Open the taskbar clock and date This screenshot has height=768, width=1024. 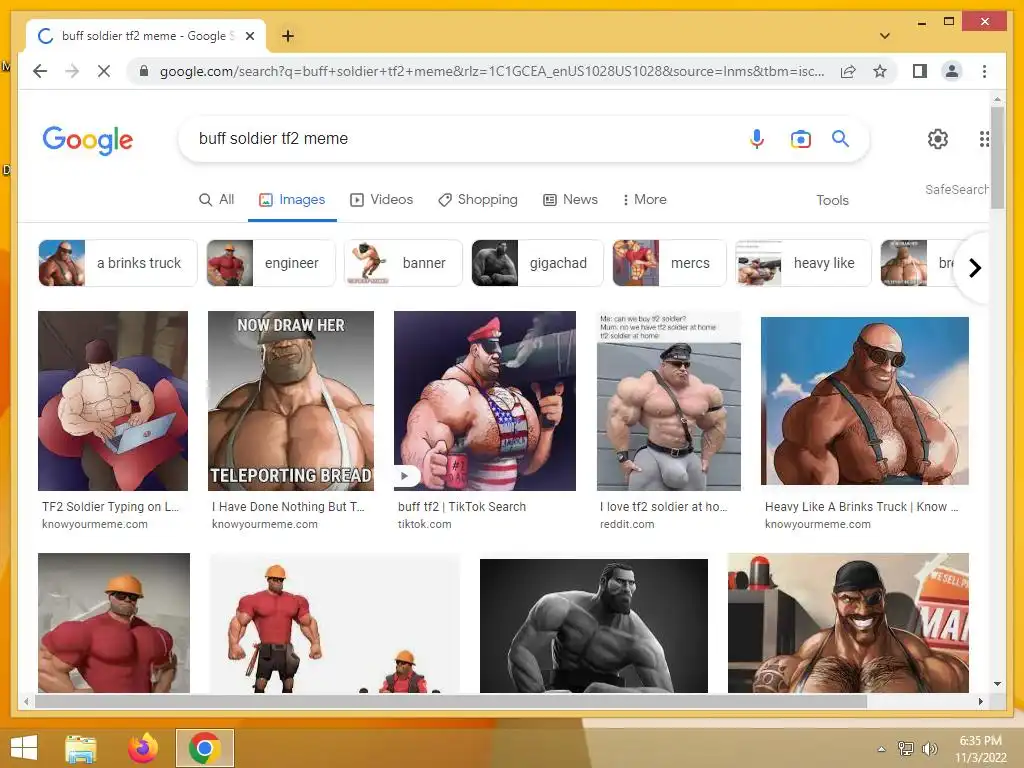click(981, 749)
